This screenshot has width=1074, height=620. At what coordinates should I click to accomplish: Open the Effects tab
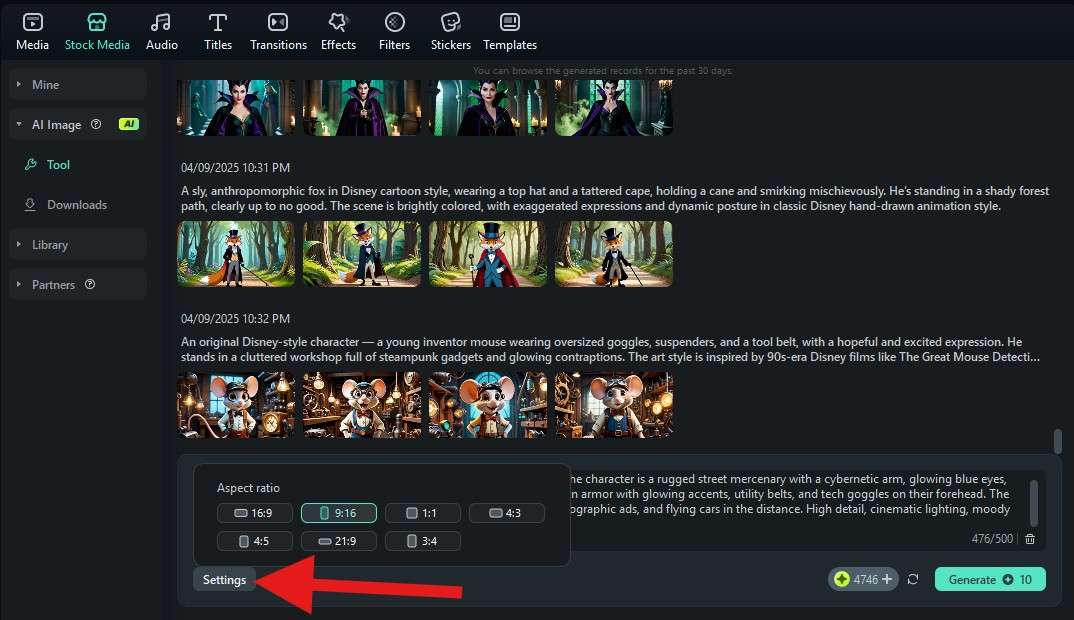tap(338, 32)
